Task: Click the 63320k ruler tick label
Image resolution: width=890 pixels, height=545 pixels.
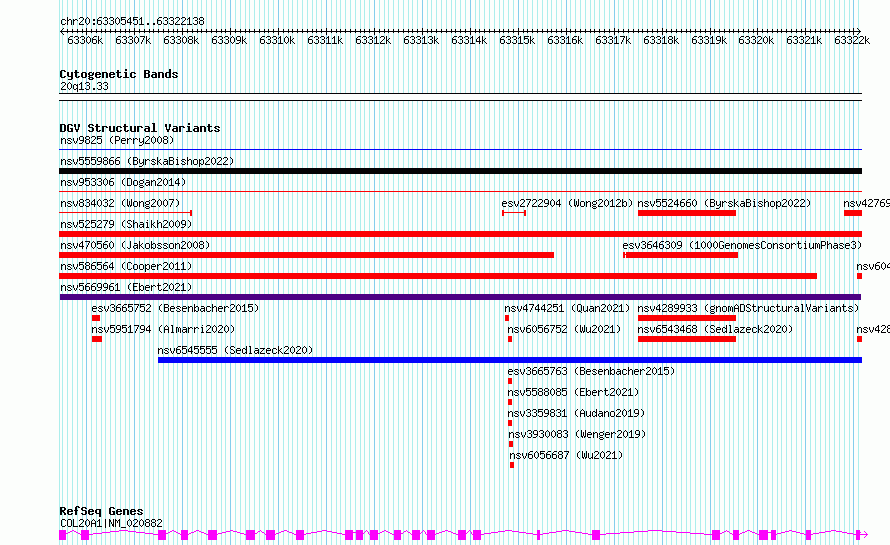Action: [x=756, y=40]
